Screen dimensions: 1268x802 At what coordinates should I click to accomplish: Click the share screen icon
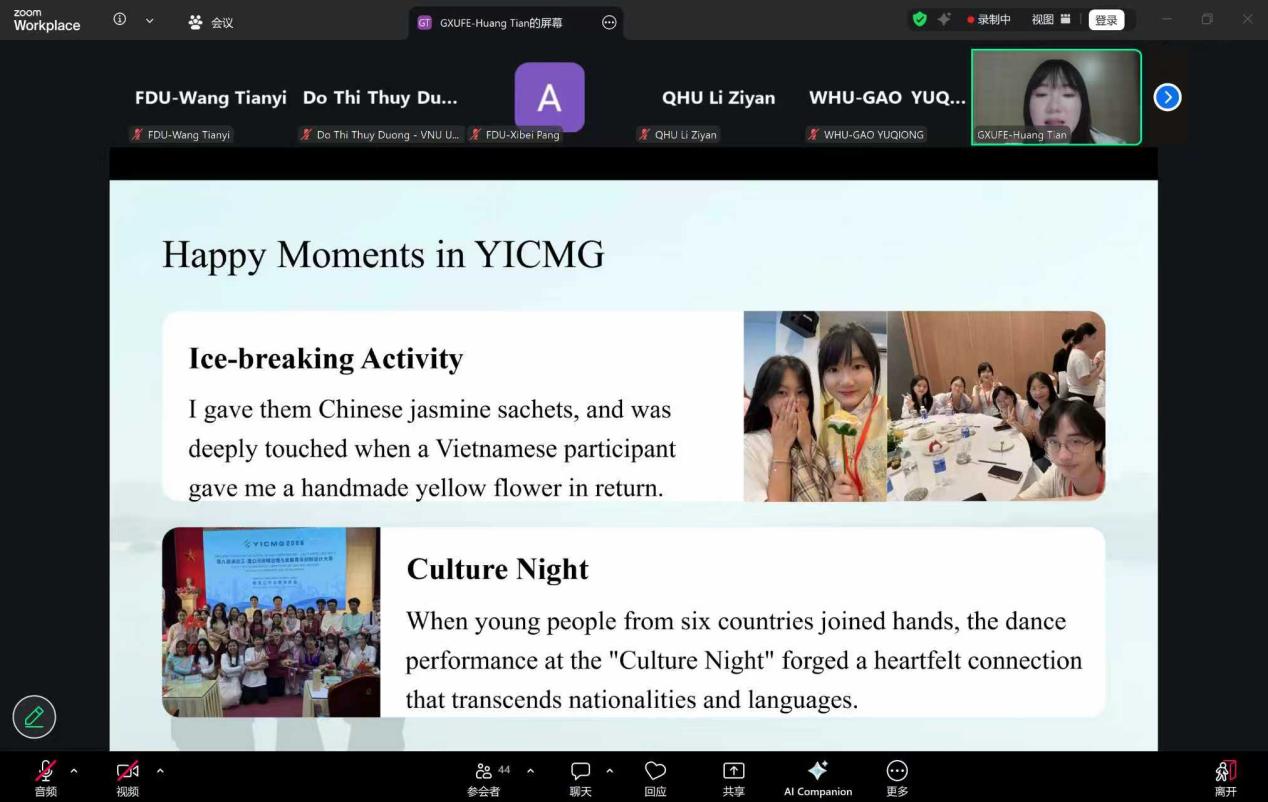(x=733, y=778)
